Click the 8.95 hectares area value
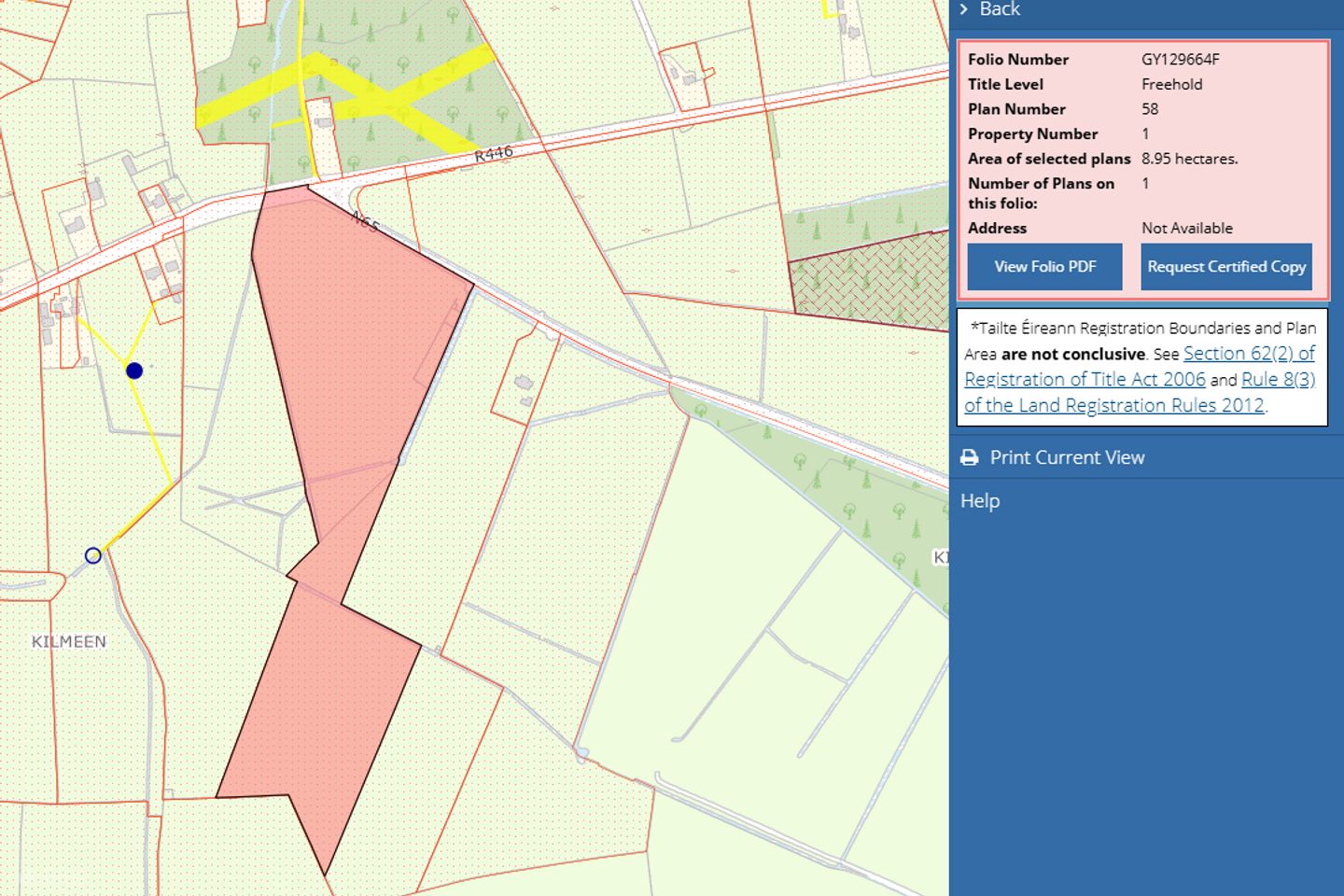This screenshot has width=1344, height=896. coord(1189,159)
